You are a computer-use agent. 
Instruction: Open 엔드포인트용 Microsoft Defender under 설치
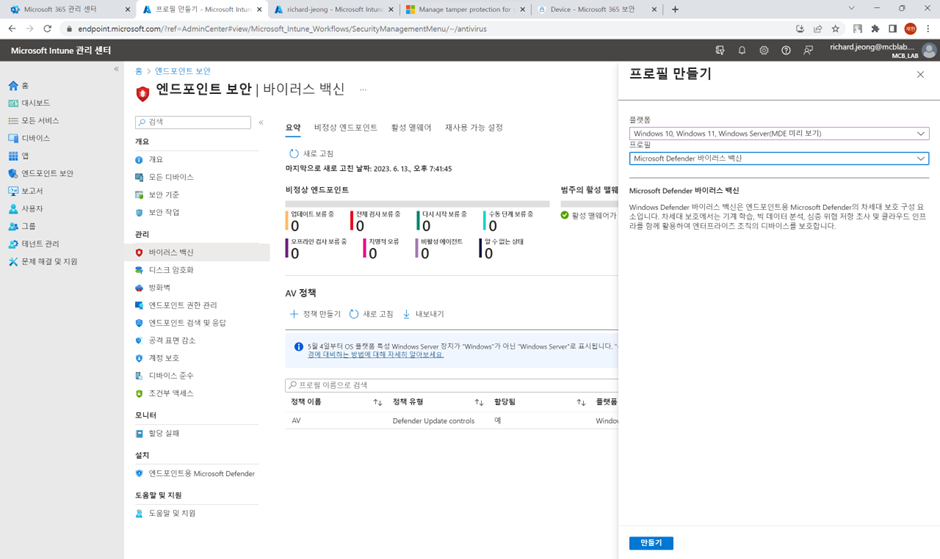[197, 474]
